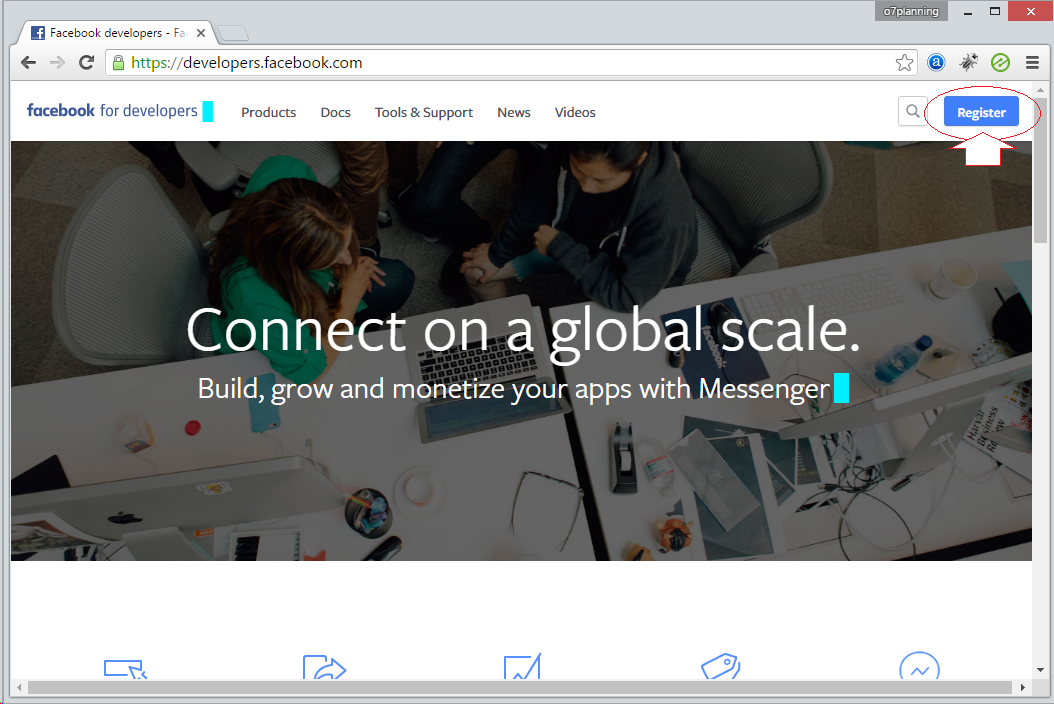Reload the page with the refresh icon

pos(86,63)
